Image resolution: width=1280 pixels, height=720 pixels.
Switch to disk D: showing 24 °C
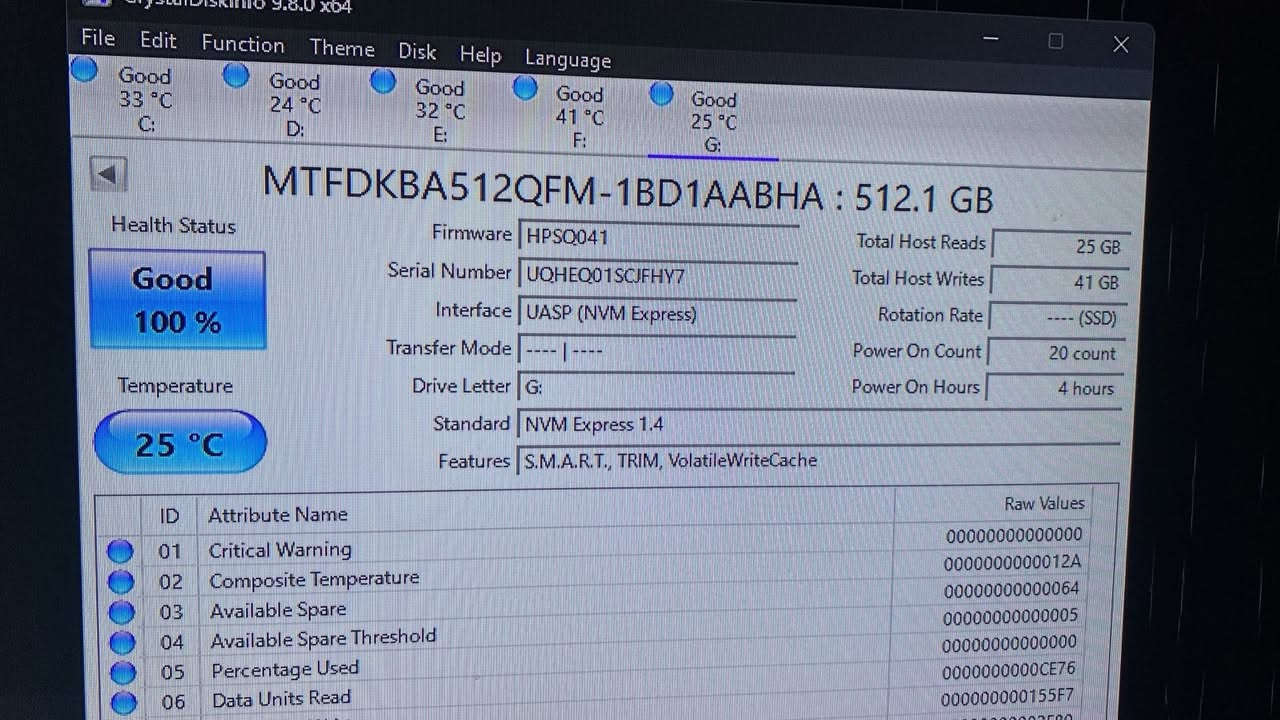coord(295,105)
